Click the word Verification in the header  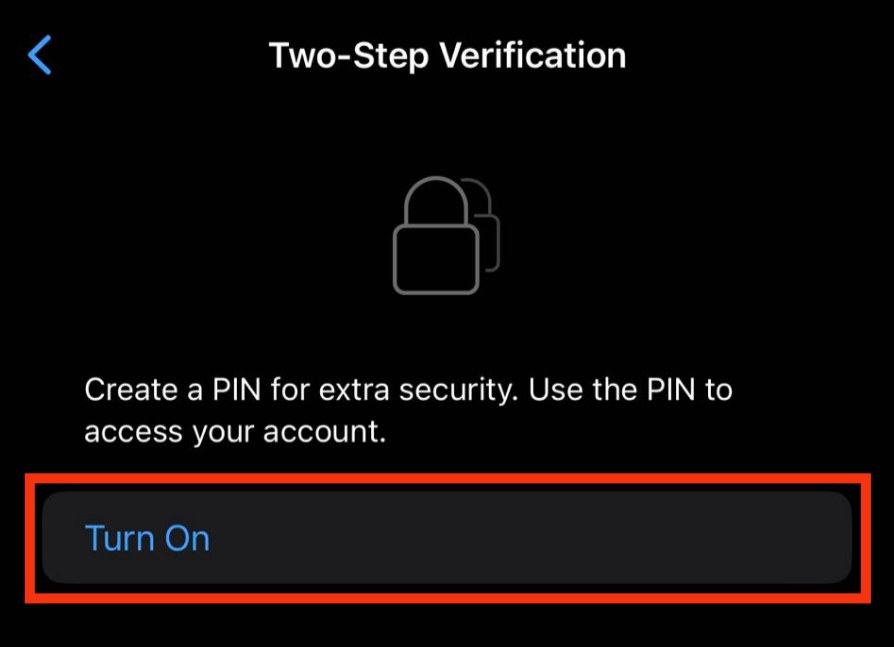click(533, 55)
